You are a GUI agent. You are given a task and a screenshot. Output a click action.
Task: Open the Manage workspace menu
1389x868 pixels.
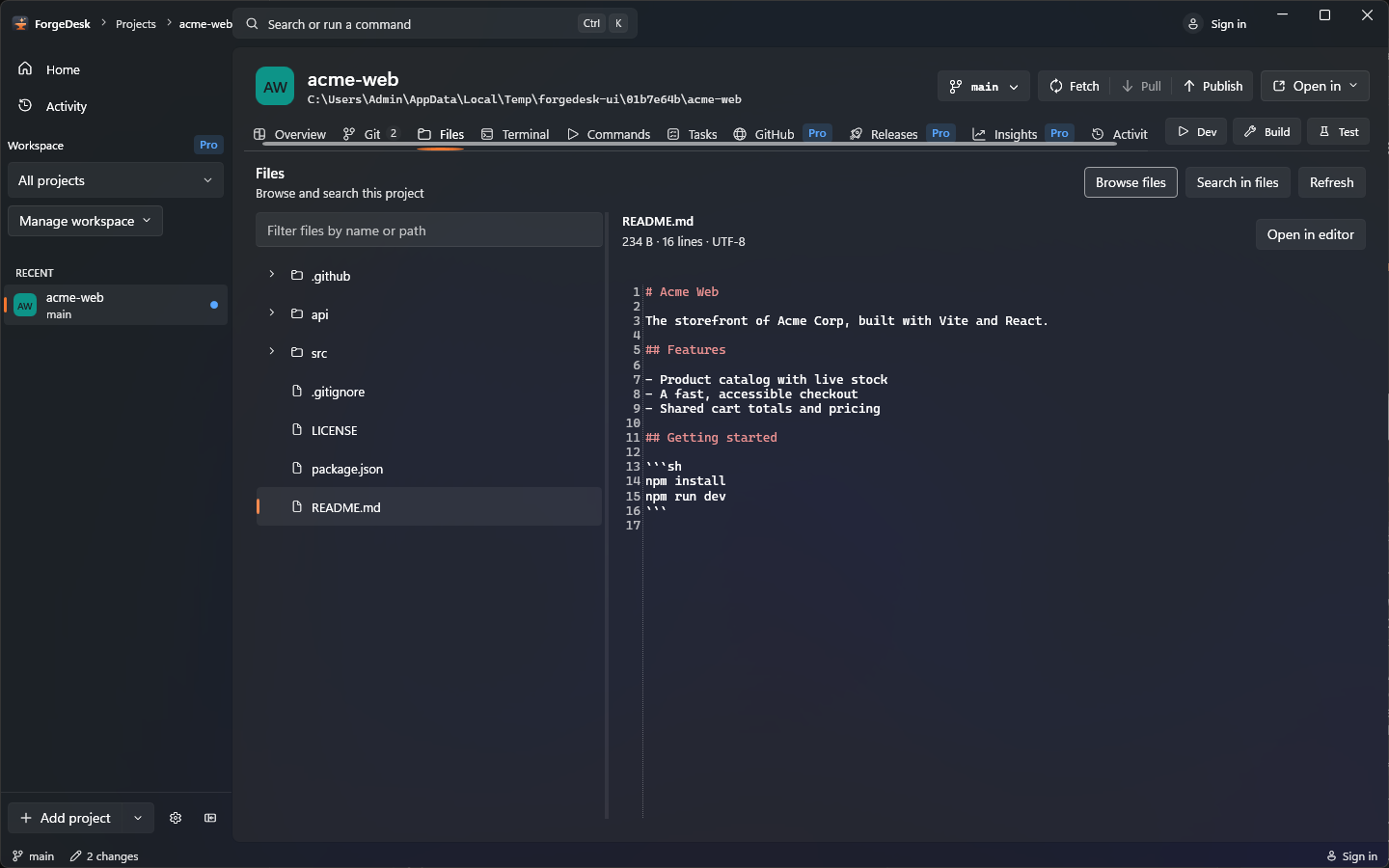click(x=85, y=221)
